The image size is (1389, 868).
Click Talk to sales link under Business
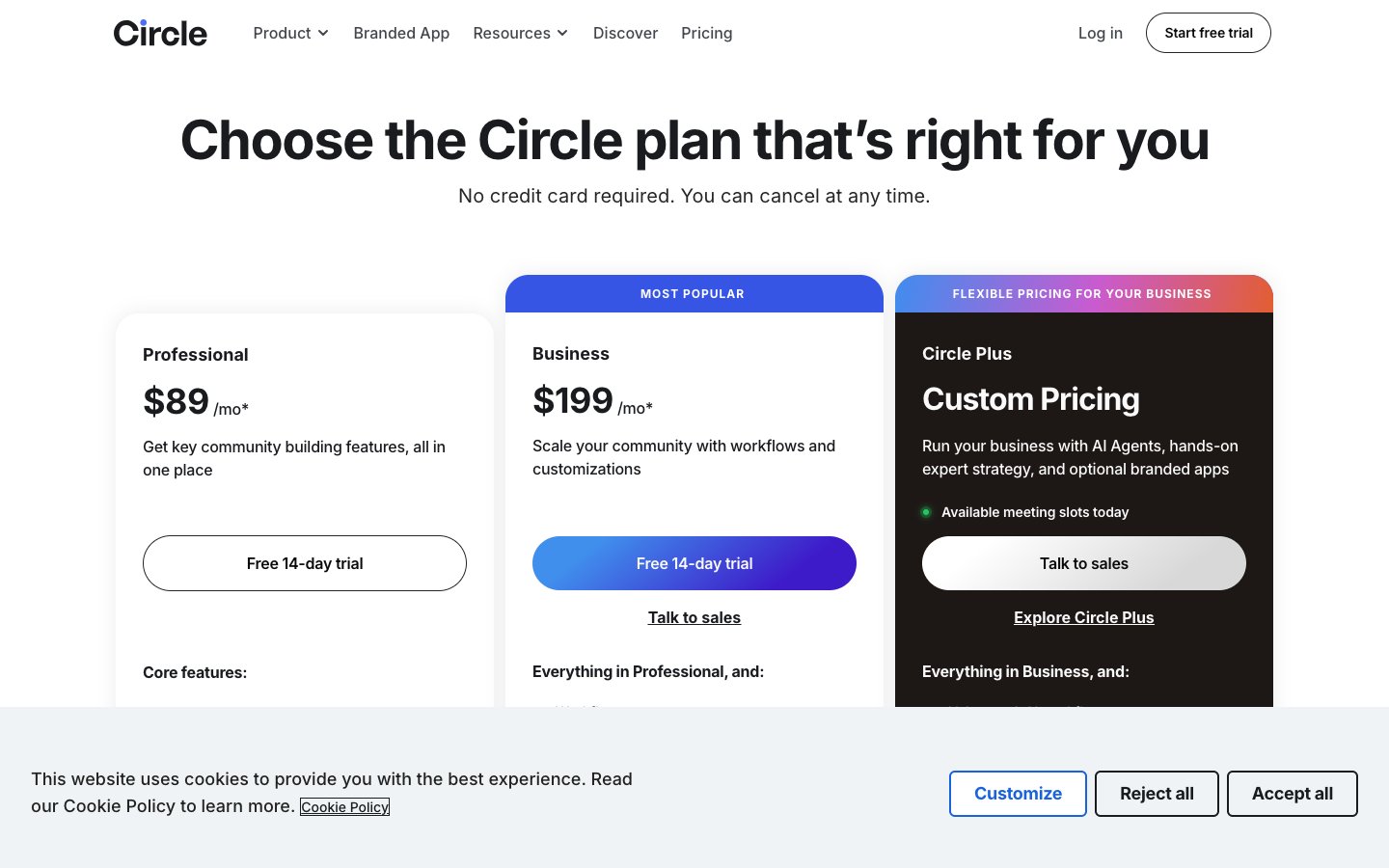coord(694,617)
